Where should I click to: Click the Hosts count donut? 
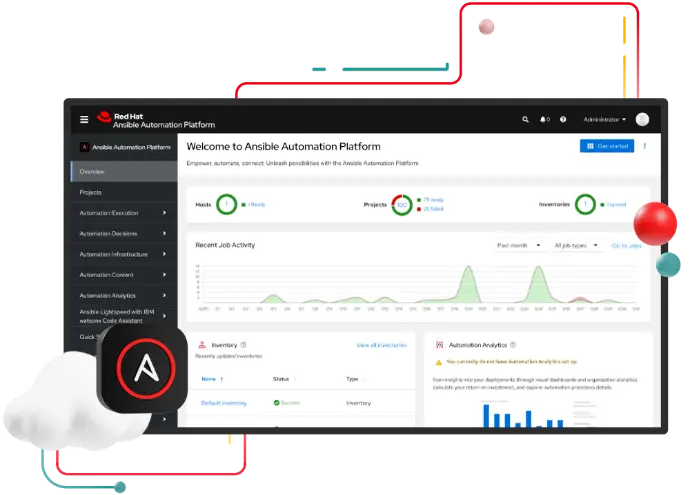[x=227, y=205]
